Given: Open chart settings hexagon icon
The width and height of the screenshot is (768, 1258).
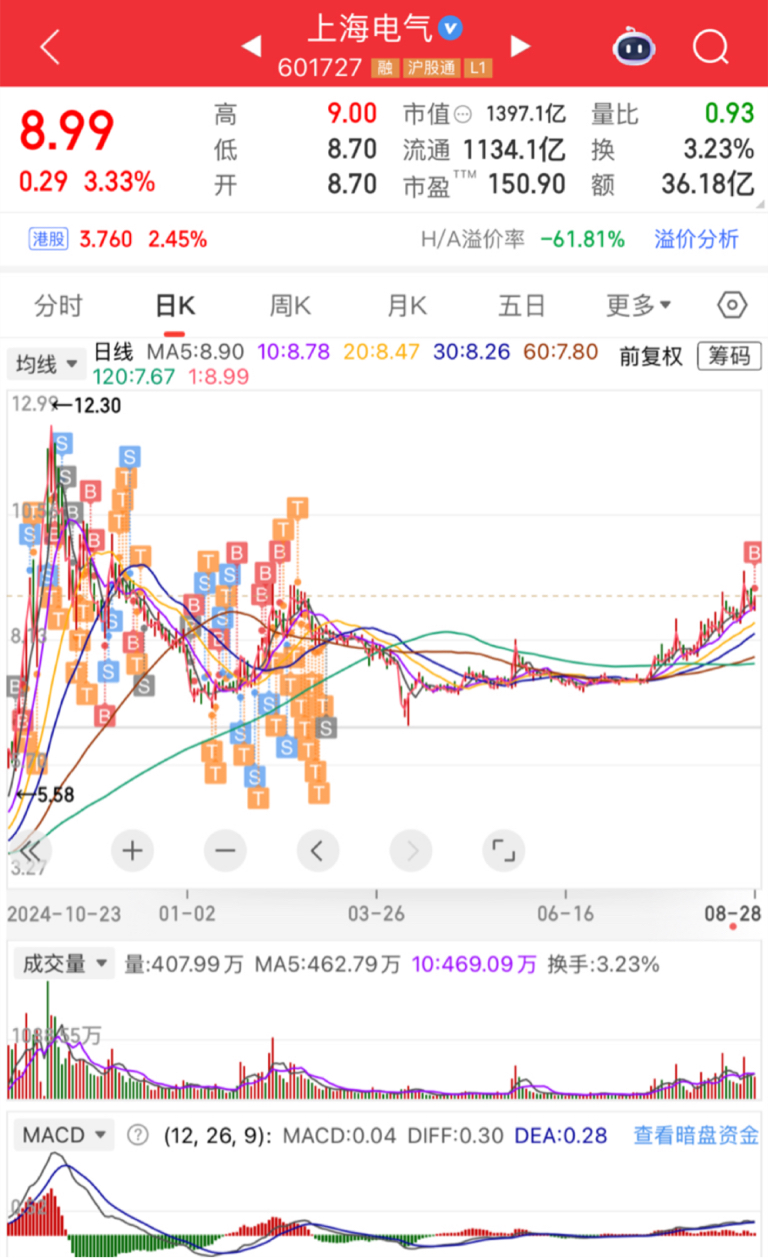Looking at the screenshot, I should click(733, 305).
